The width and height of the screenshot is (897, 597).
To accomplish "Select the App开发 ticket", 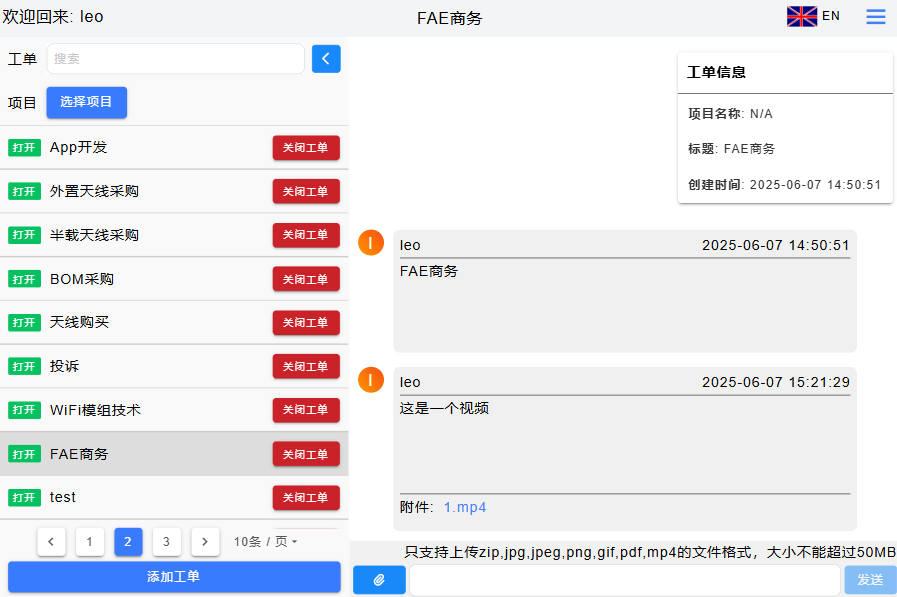I will click(78, 147).
